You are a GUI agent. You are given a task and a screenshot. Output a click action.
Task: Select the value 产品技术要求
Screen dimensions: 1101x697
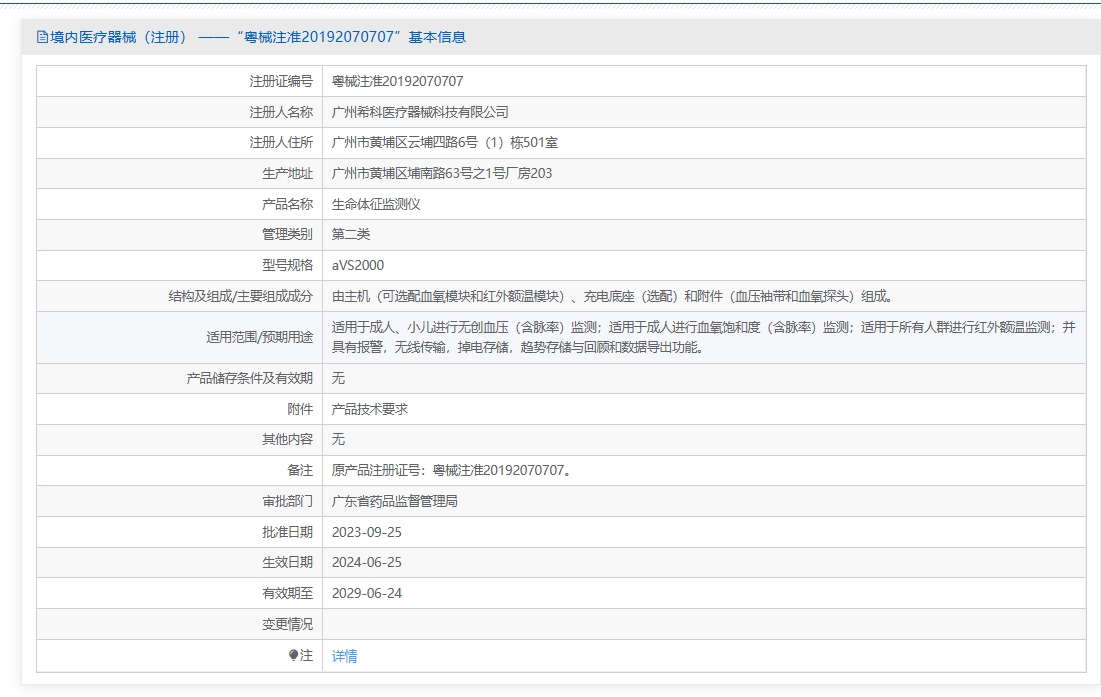point(369,409)
